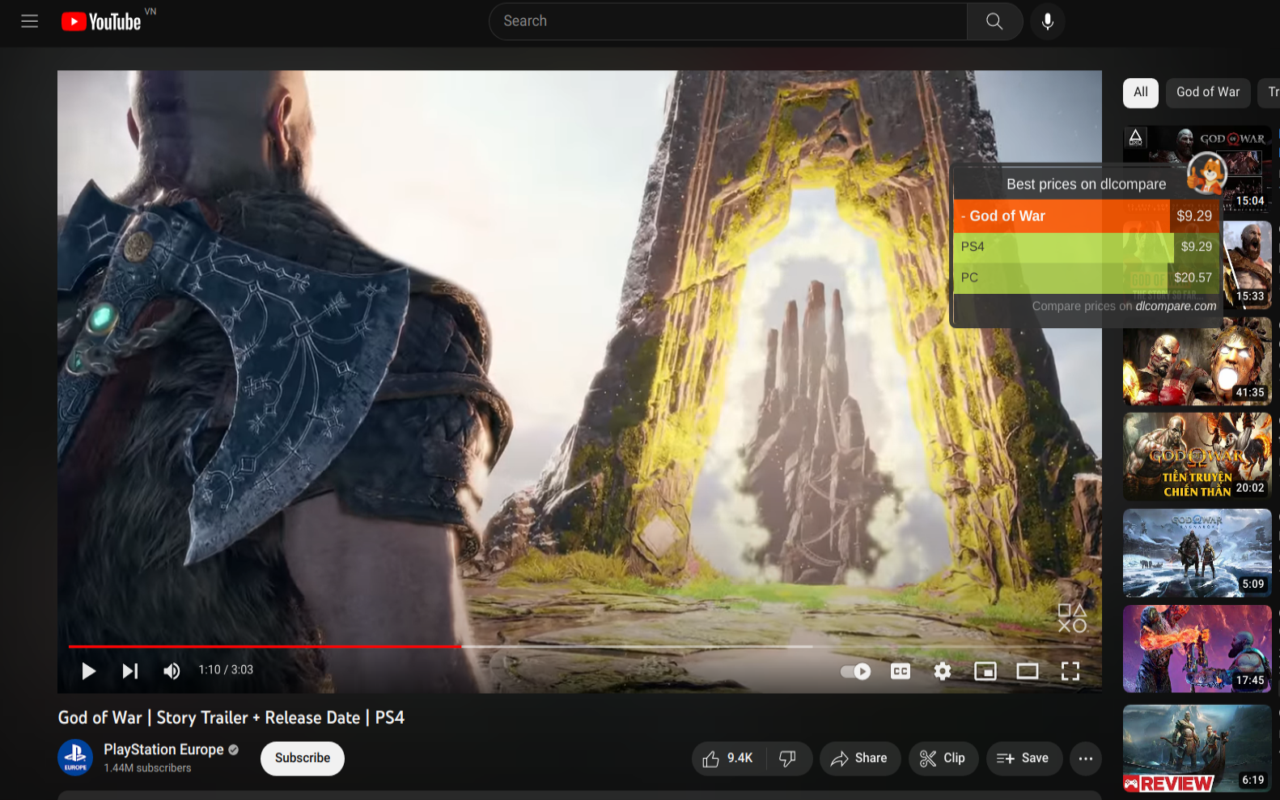Skip to the next video
The height and width of the screenshot is (800, 1280).
click(130, 671)
